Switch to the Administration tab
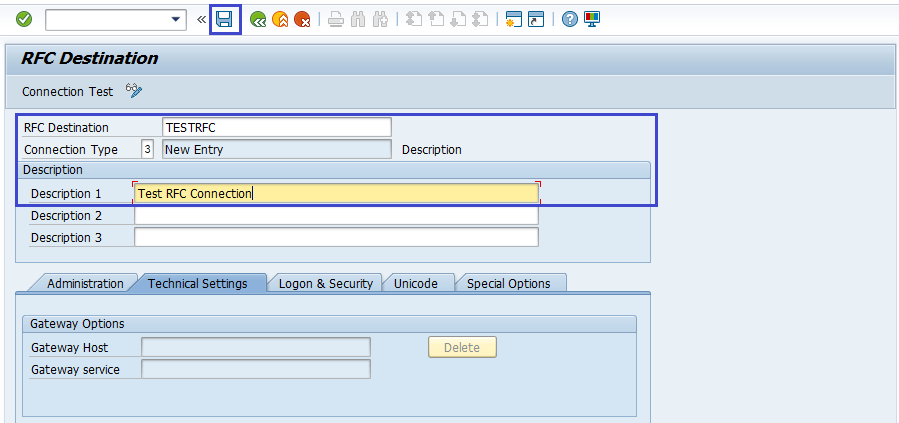899x423 pixels. tap(85, 283)
